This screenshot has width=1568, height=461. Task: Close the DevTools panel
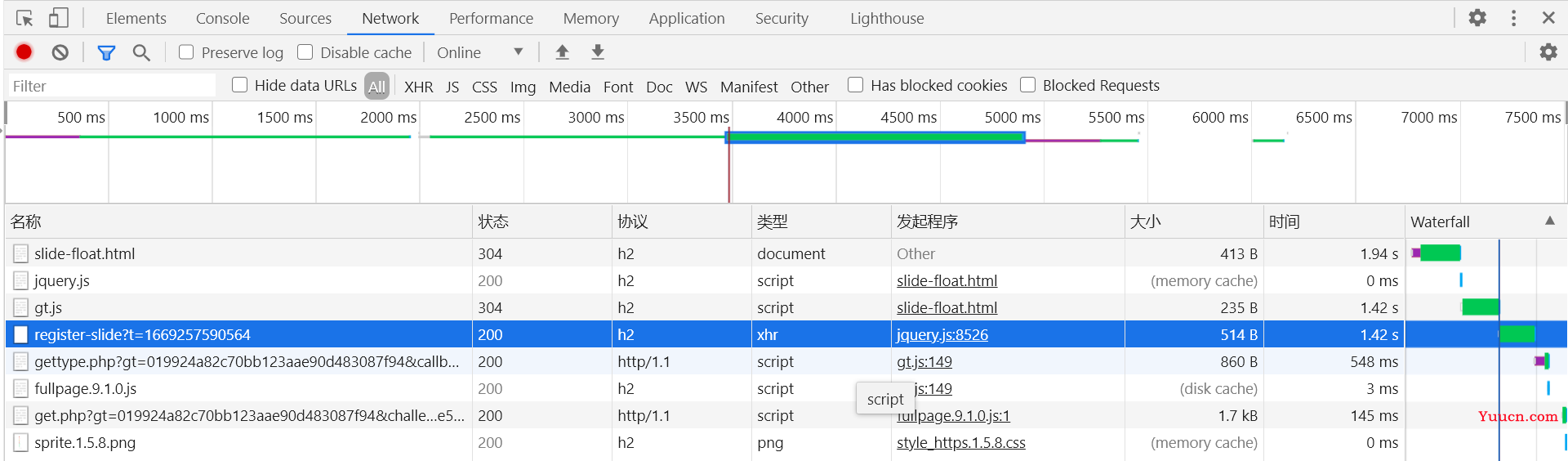[1548, 18]
